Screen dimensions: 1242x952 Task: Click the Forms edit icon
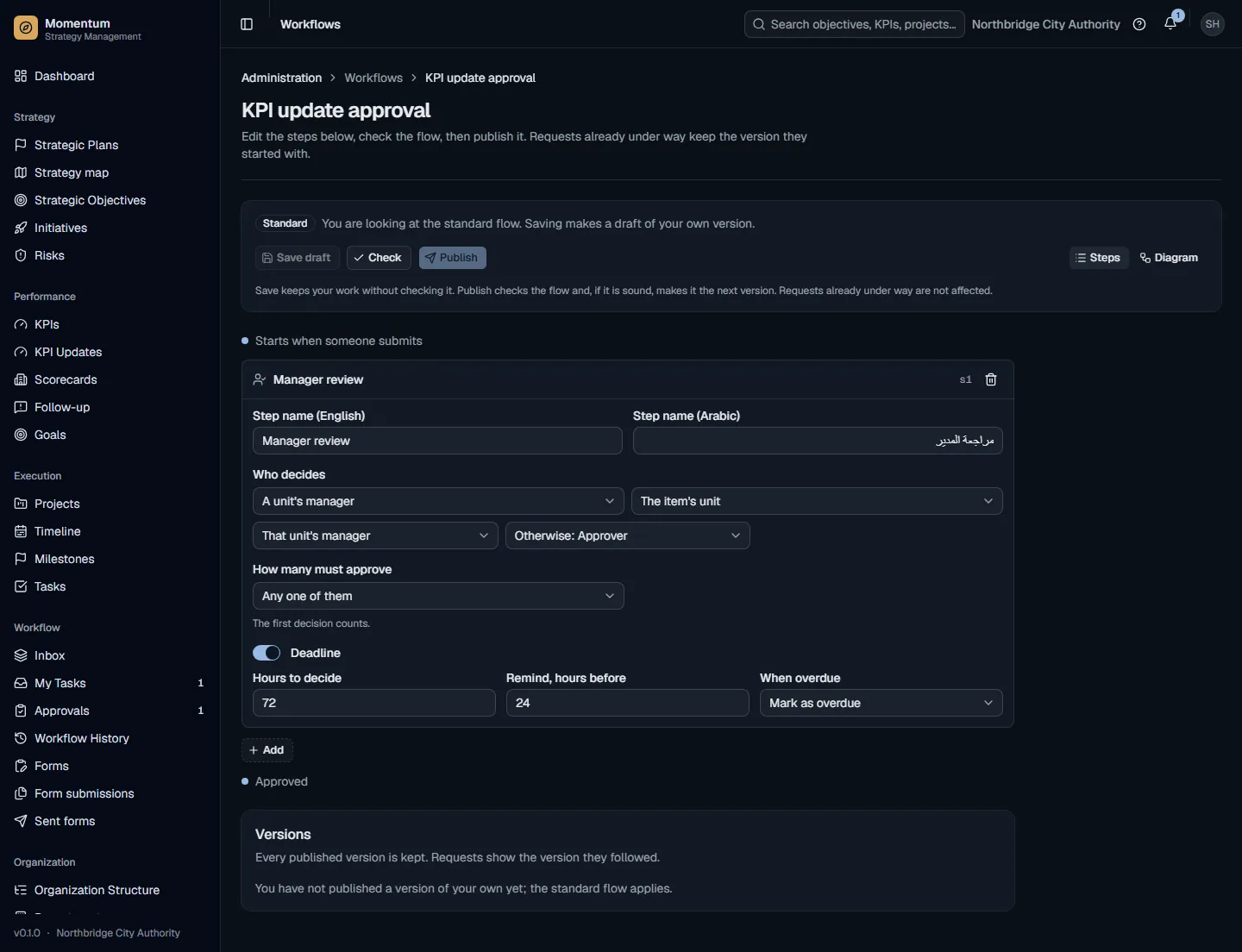[x=21, y=766]
